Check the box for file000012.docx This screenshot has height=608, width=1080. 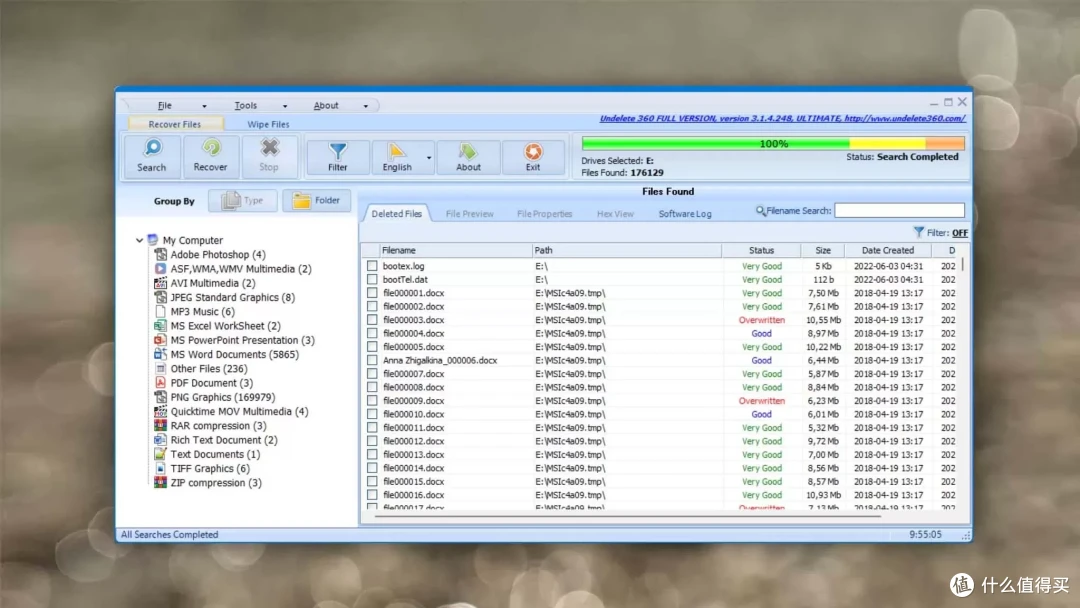pyautogui.click(x=372, y=441)
